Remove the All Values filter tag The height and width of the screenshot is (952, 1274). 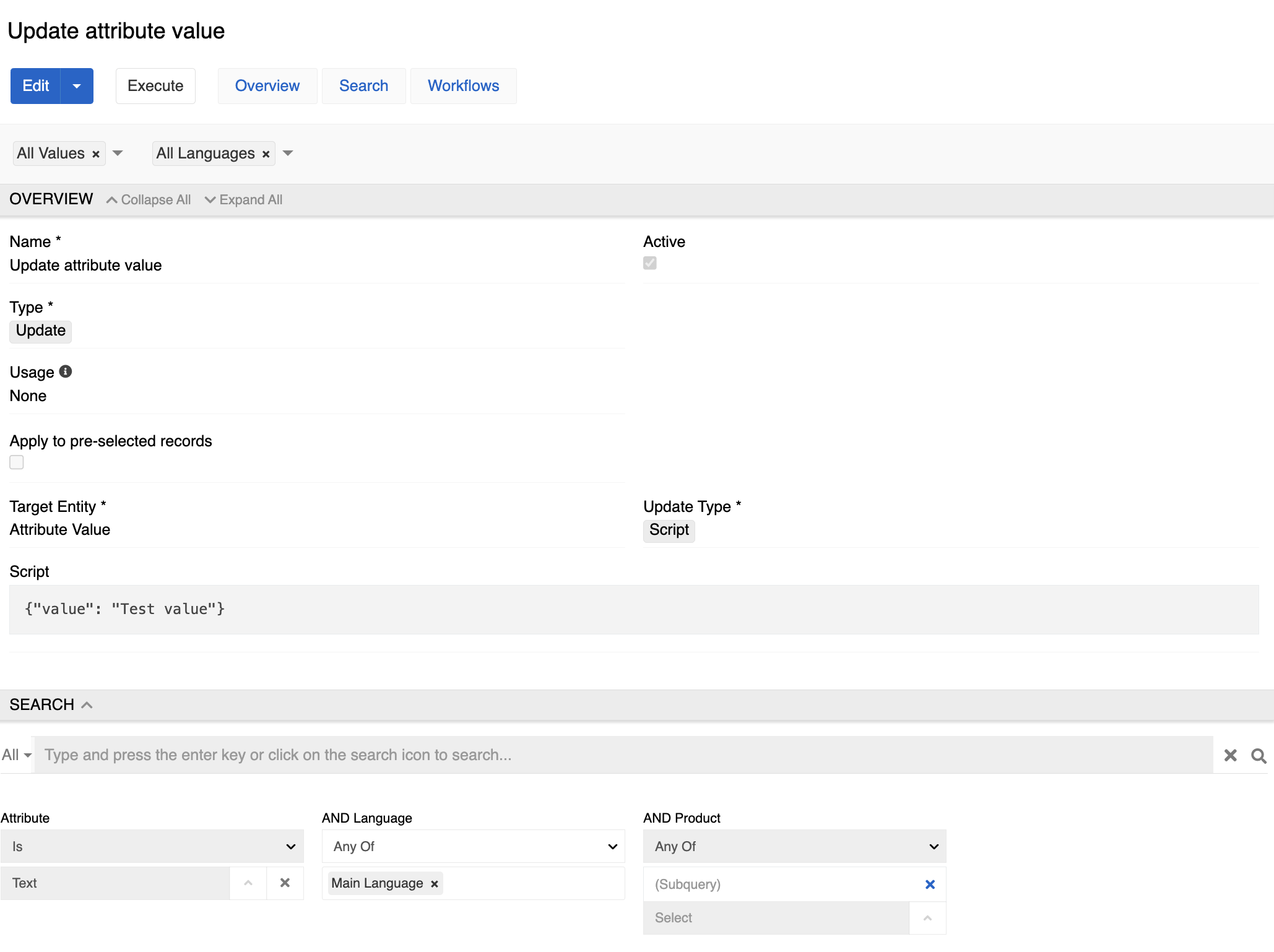[x=96, y=154]
